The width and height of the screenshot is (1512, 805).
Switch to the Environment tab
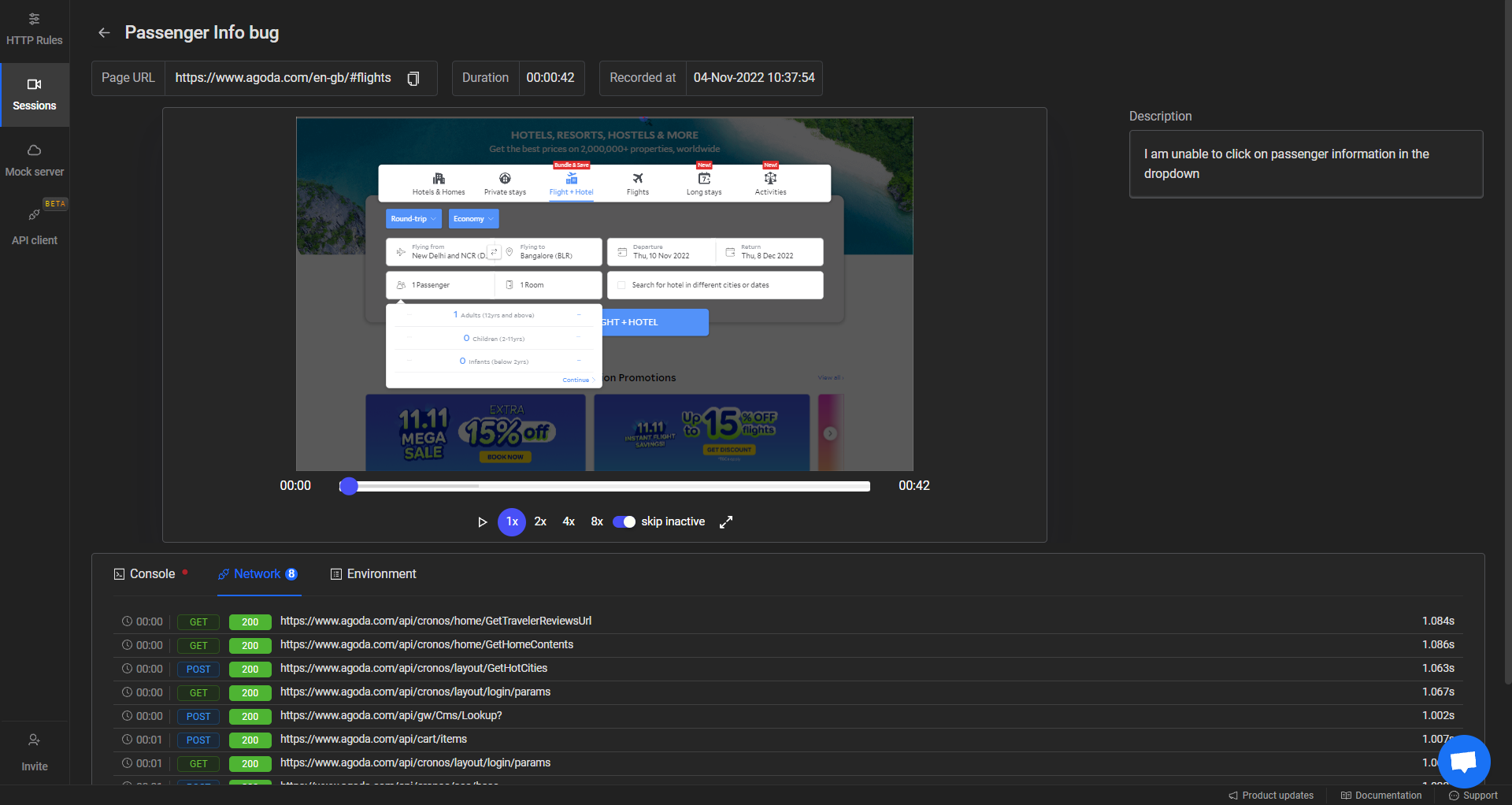(373, 574)
